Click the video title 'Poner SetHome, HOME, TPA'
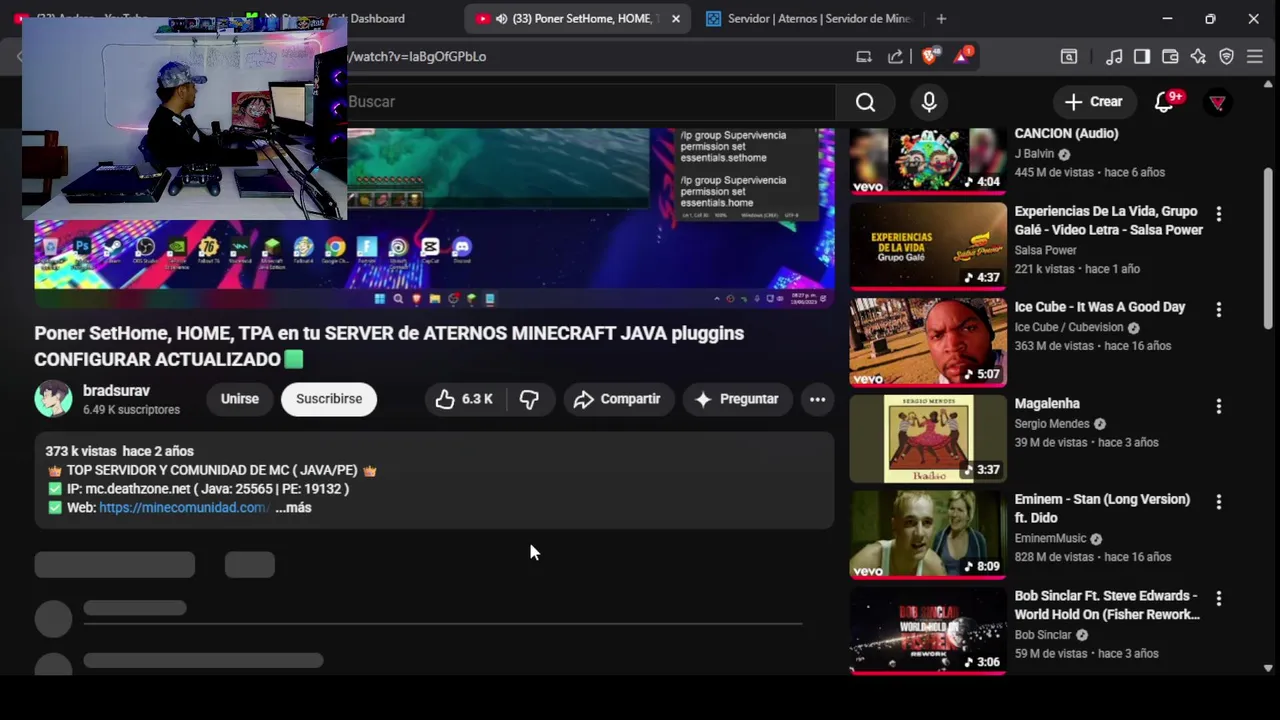 [389, 346]
